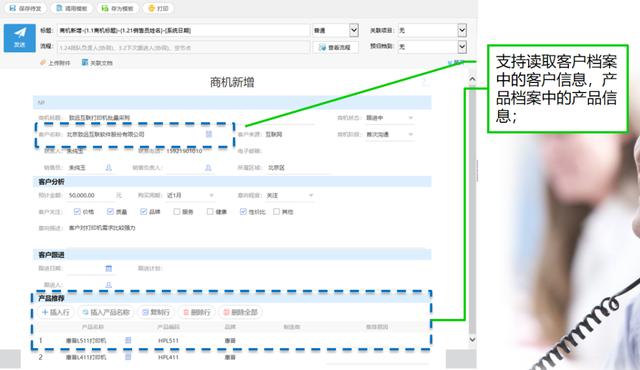
Task: Click the 插入产品名称 button
Action: click(106, 312)
